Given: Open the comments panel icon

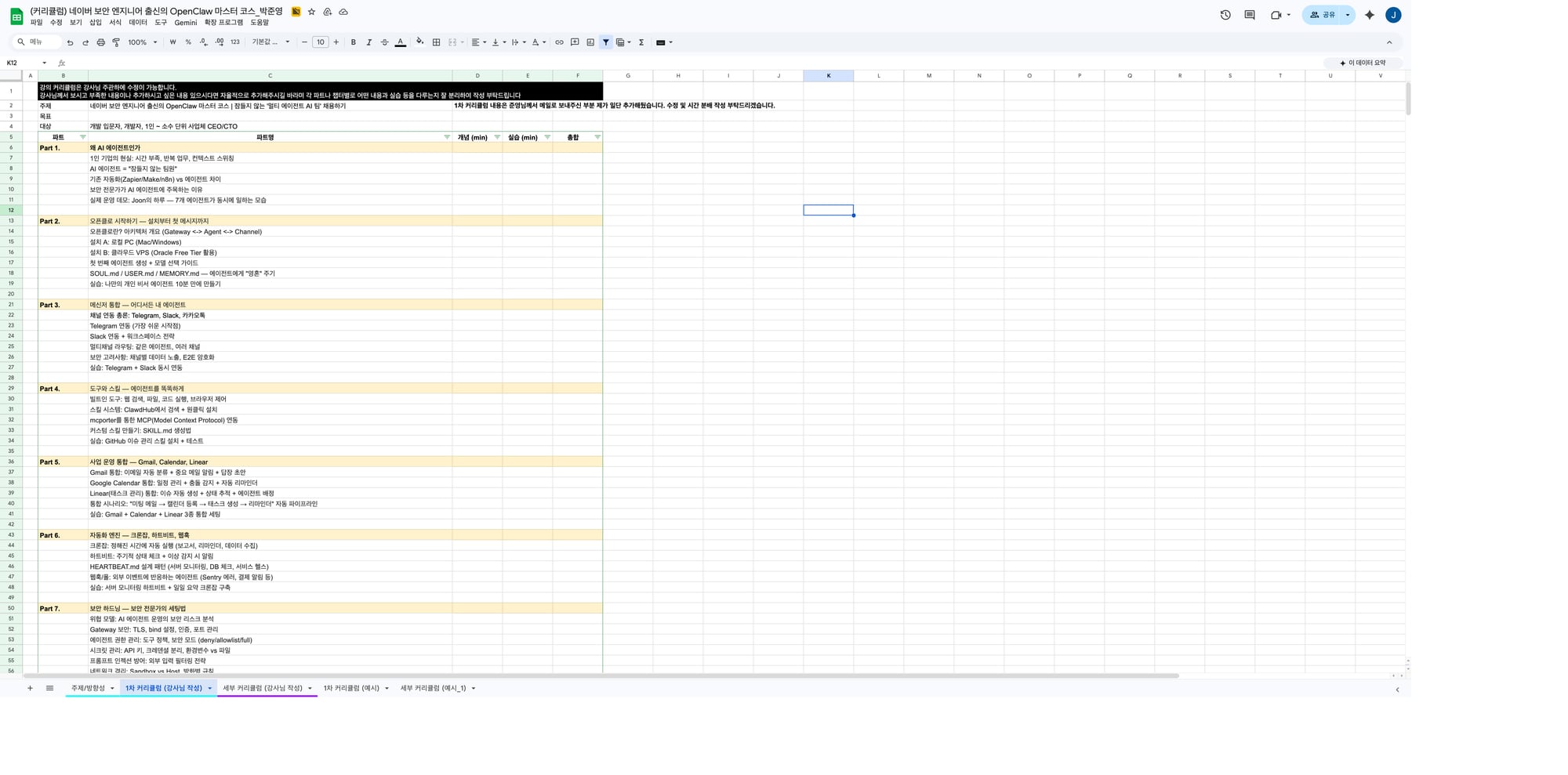Looking at the screenshot, I should coord(1250,15).
